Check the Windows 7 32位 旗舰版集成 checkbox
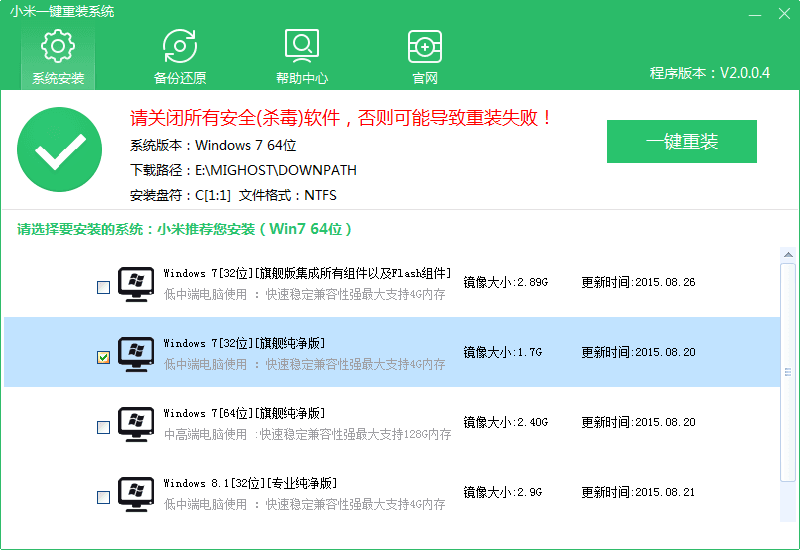Viewport: 800px width, 550px height. coord(103,287)
